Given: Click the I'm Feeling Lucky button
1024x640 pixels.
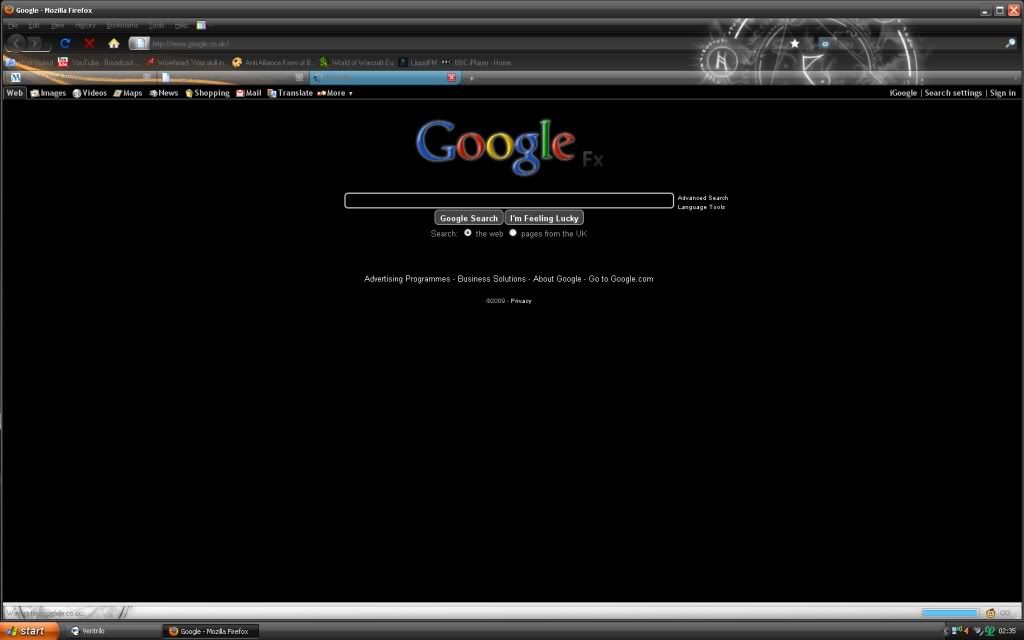Looking at the screenshot, I should click(544, 218).
